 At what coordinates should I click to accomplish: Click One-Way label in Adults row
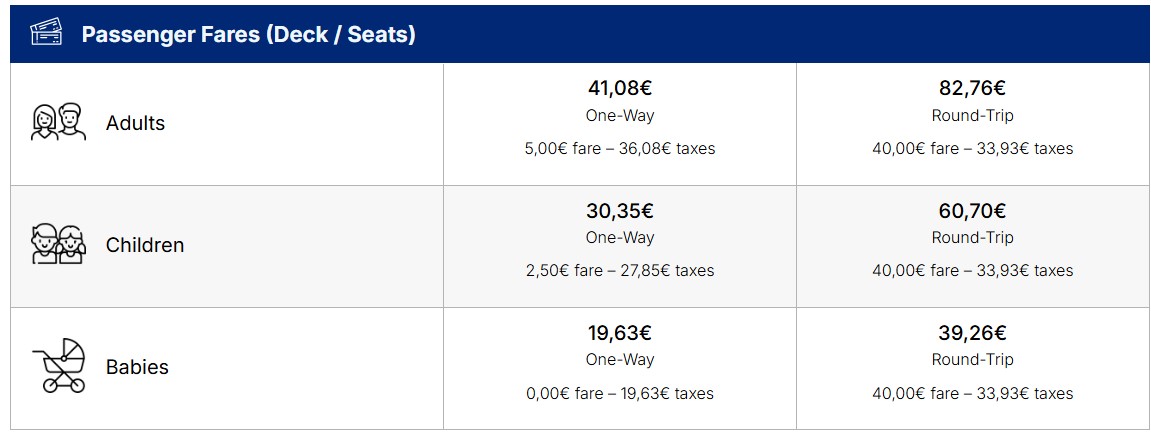620,116
